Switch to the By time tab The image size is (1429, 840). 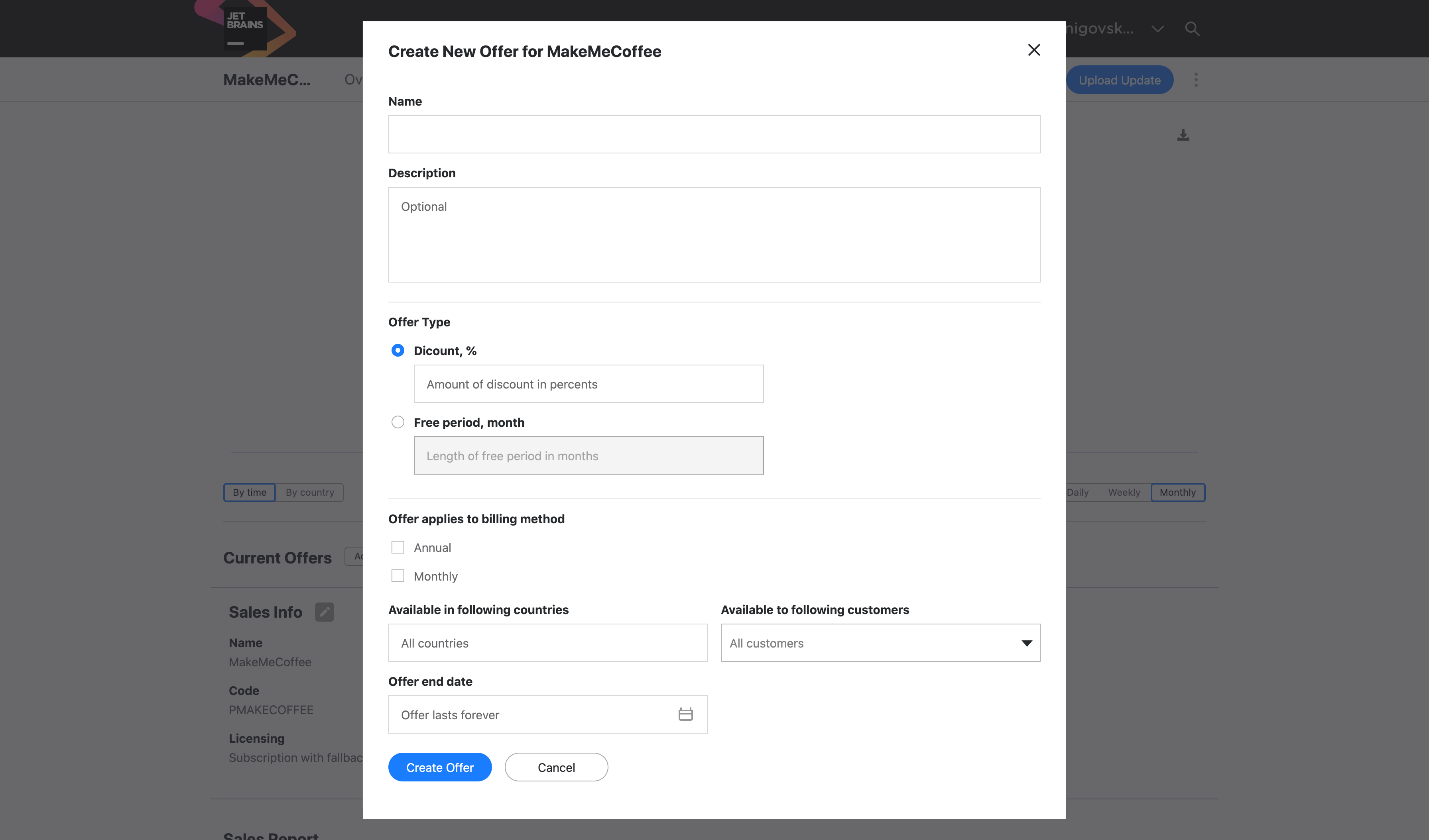(250, 493)
